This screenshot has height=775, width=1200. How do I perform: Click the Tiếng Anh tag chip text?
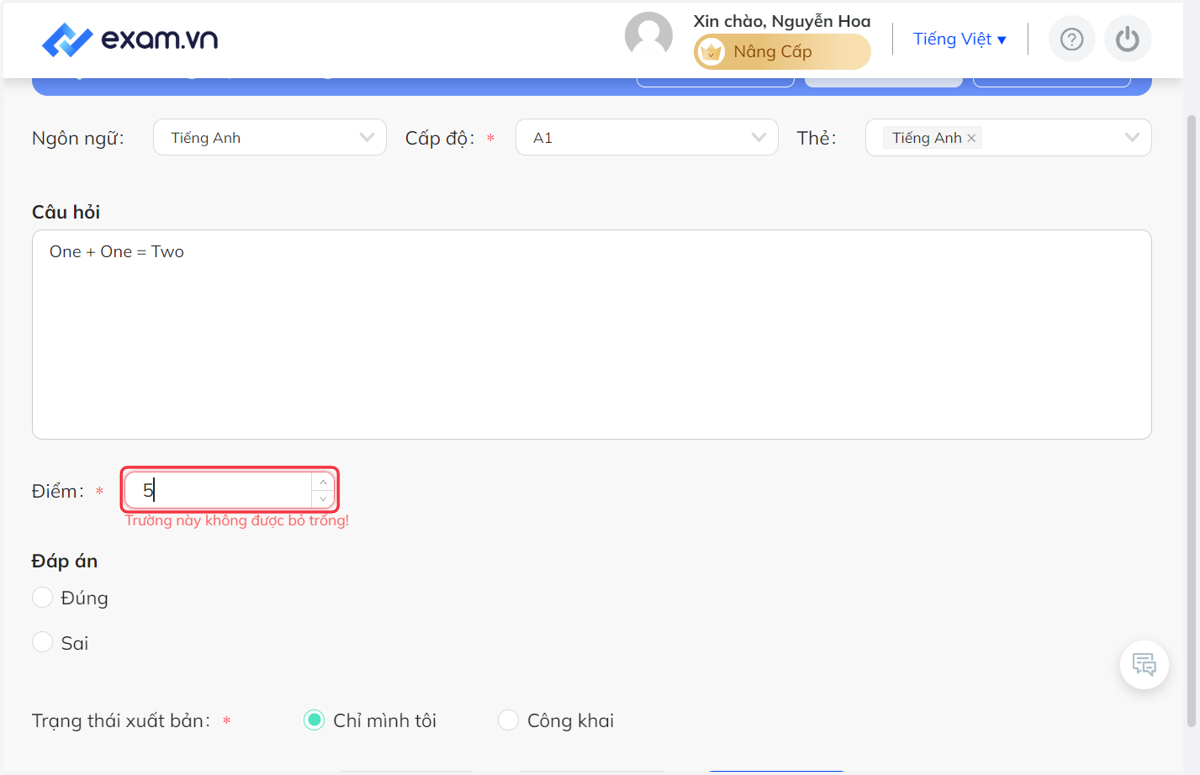tap(927, 138)
